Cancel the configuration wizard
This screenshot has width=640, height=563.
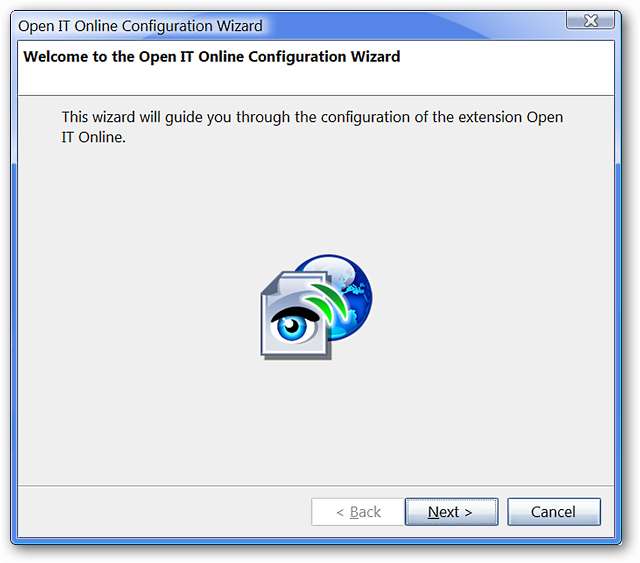pos(553,512)
